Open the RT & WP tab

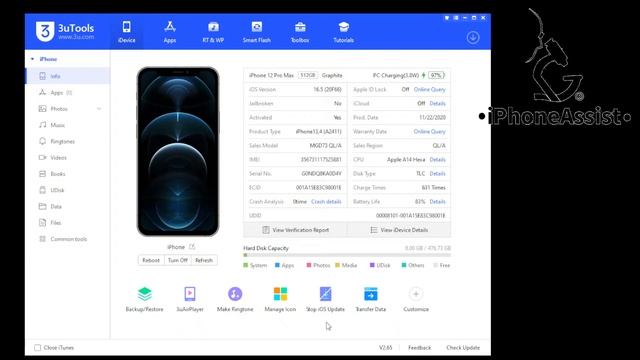pos(213,32)
